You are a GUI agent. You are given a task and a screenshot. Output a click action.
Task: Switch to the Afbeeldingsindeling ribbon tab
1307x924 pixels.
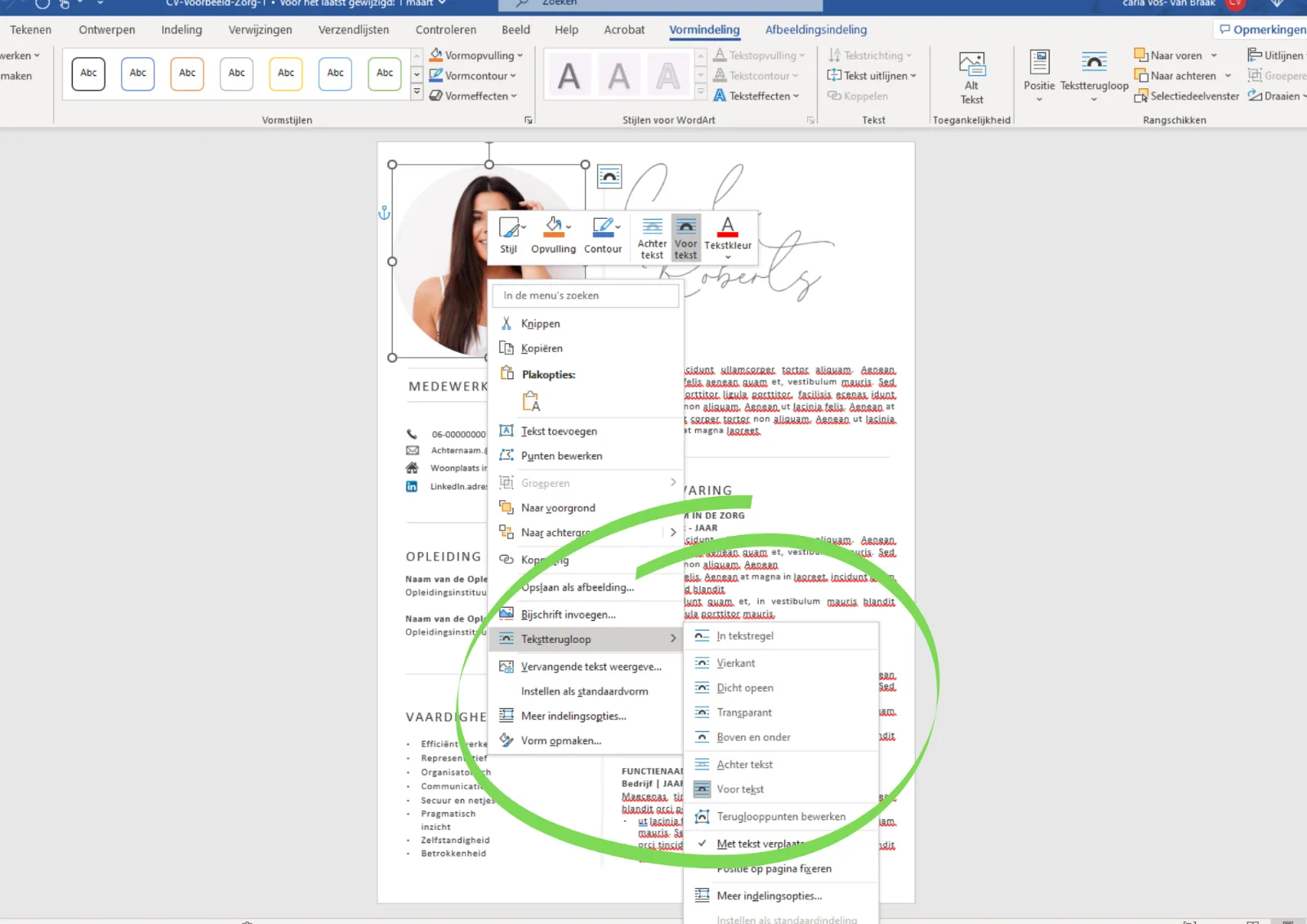pos(814,29)
